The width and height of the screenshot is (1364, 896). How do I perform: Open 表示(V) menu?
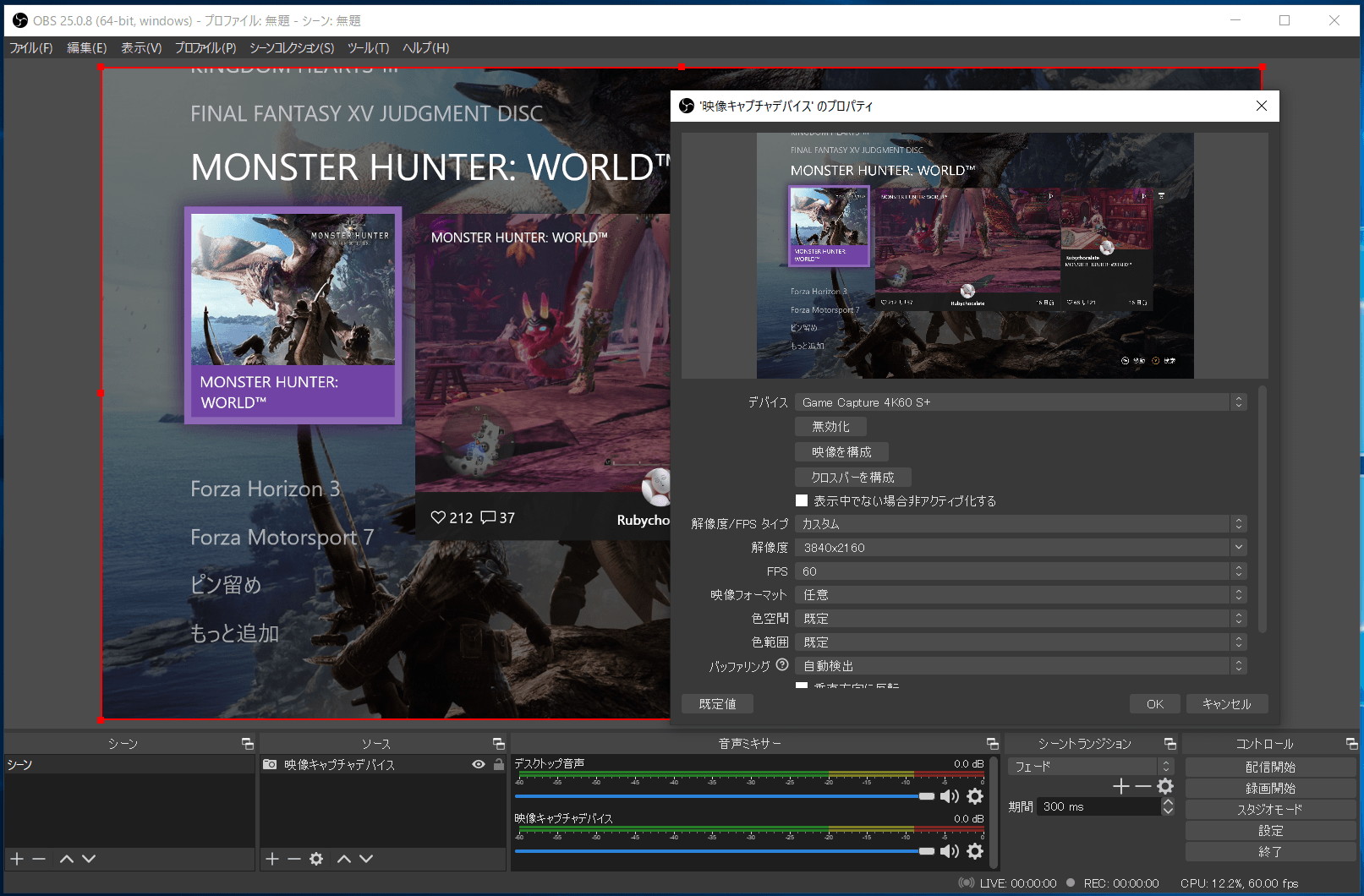click(141, 48)
